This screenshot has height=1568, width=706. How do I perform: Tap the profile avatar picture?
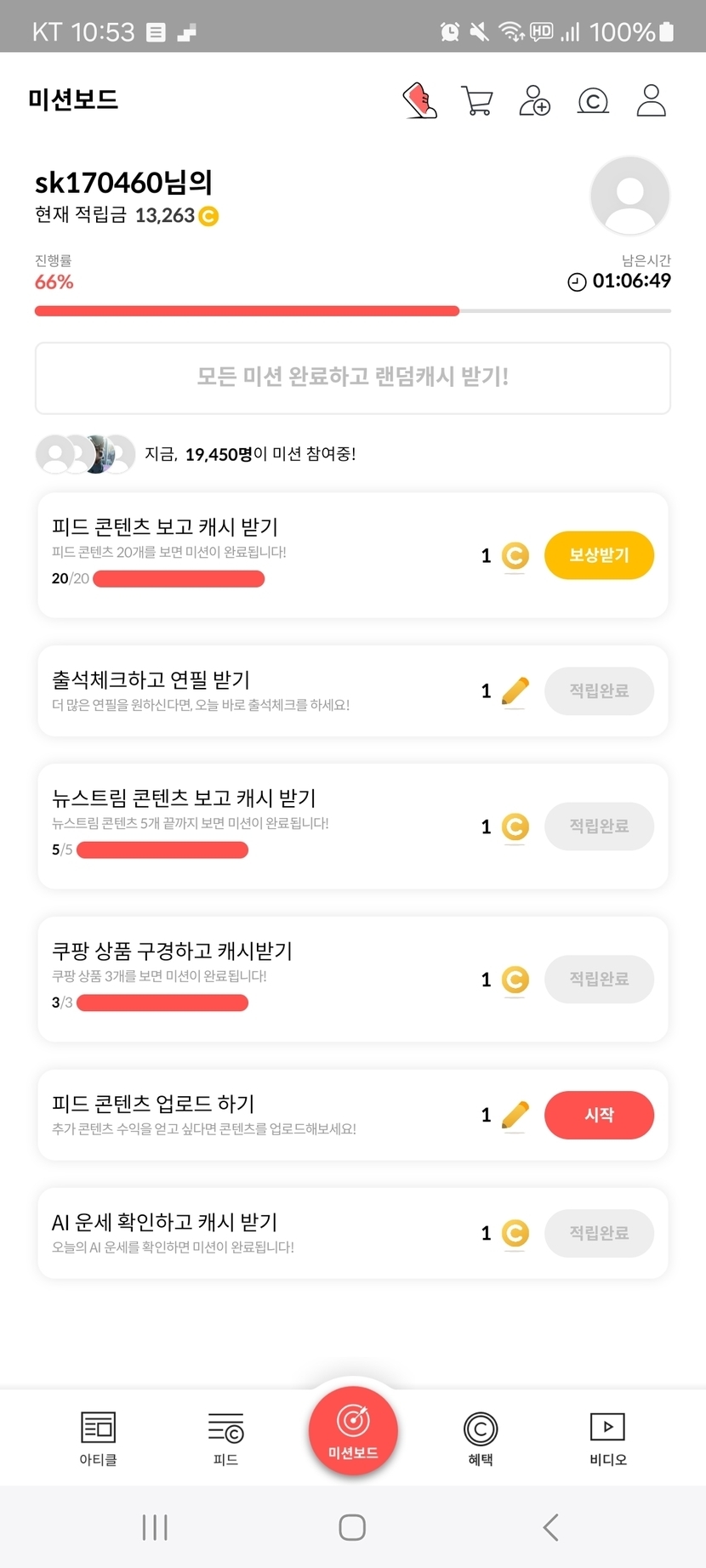point(629,196)
